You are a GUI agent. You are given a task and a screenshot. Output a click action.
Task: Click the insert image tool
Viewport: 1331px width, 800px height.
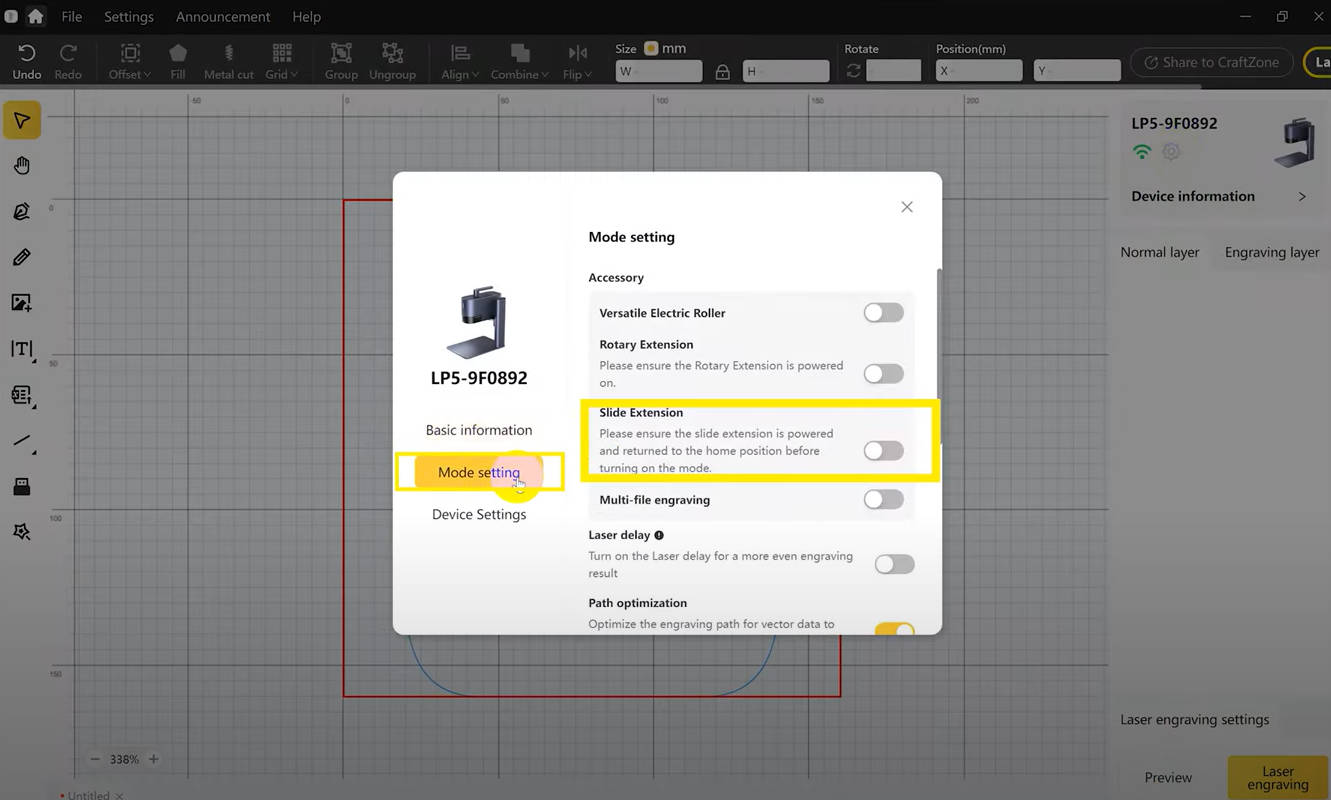tap(22, 303)
